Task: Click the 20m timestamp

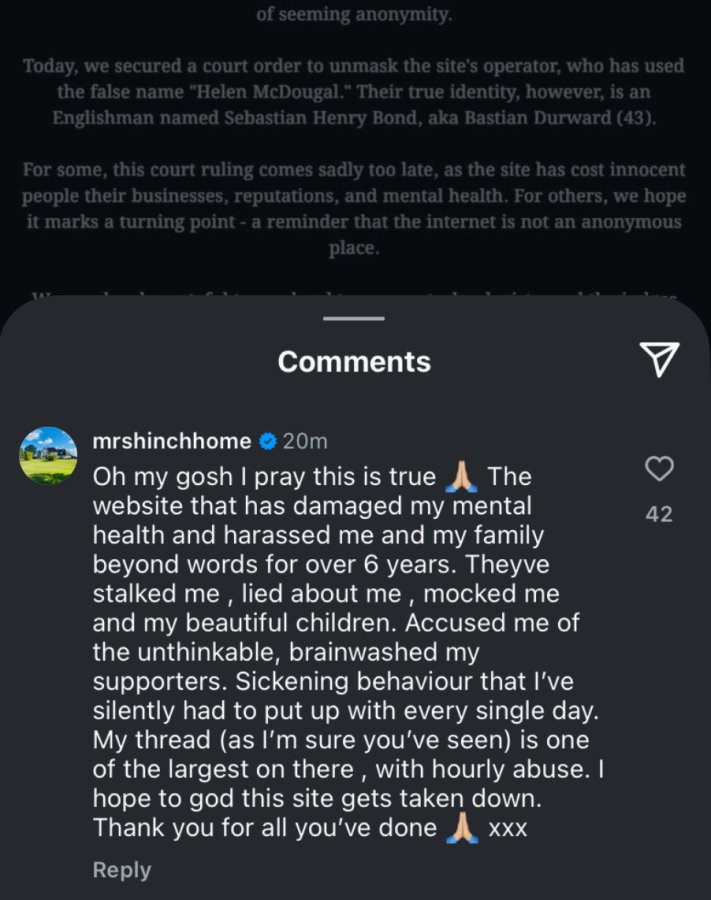Action: [305, 441]
